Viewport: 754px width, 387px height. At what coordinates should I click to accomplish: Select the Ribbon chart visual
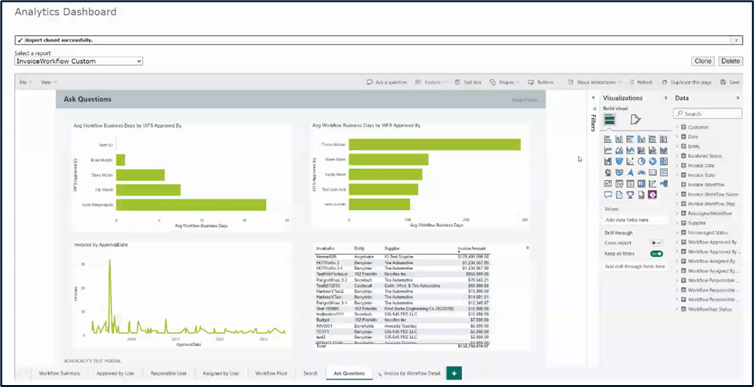tap(664, 150)
